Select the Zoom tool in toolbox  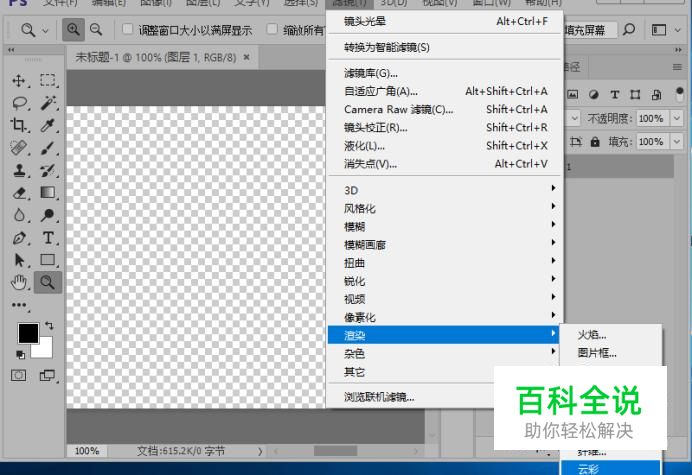47,282
